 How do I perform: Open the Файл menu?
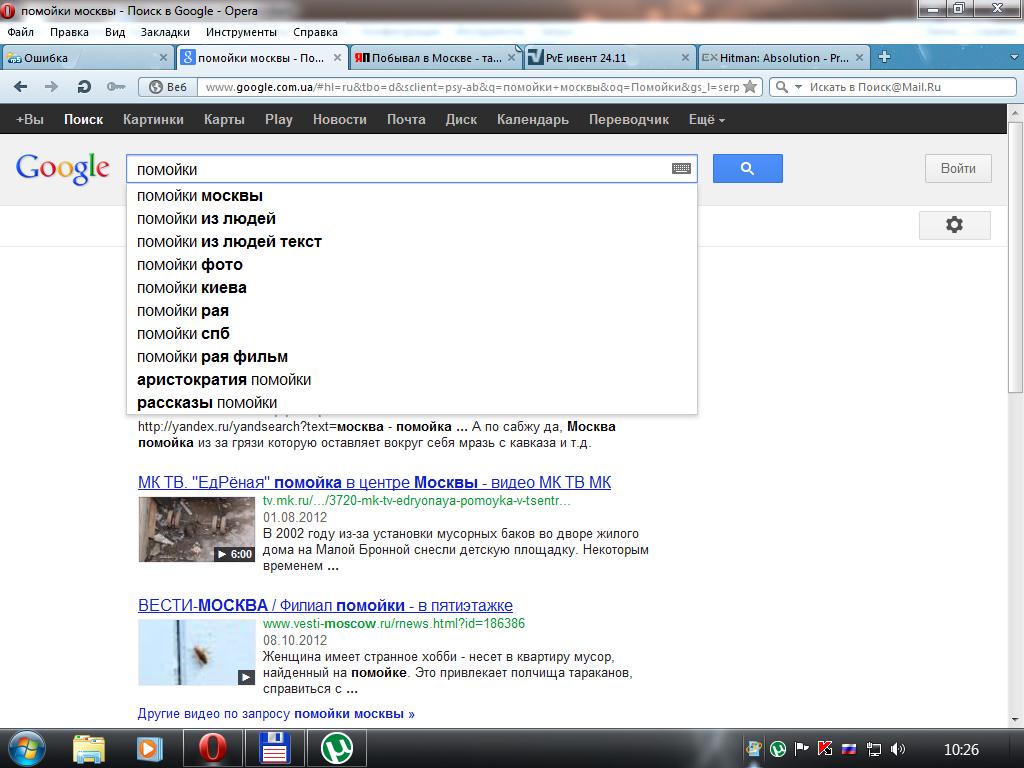coord(20,32)
